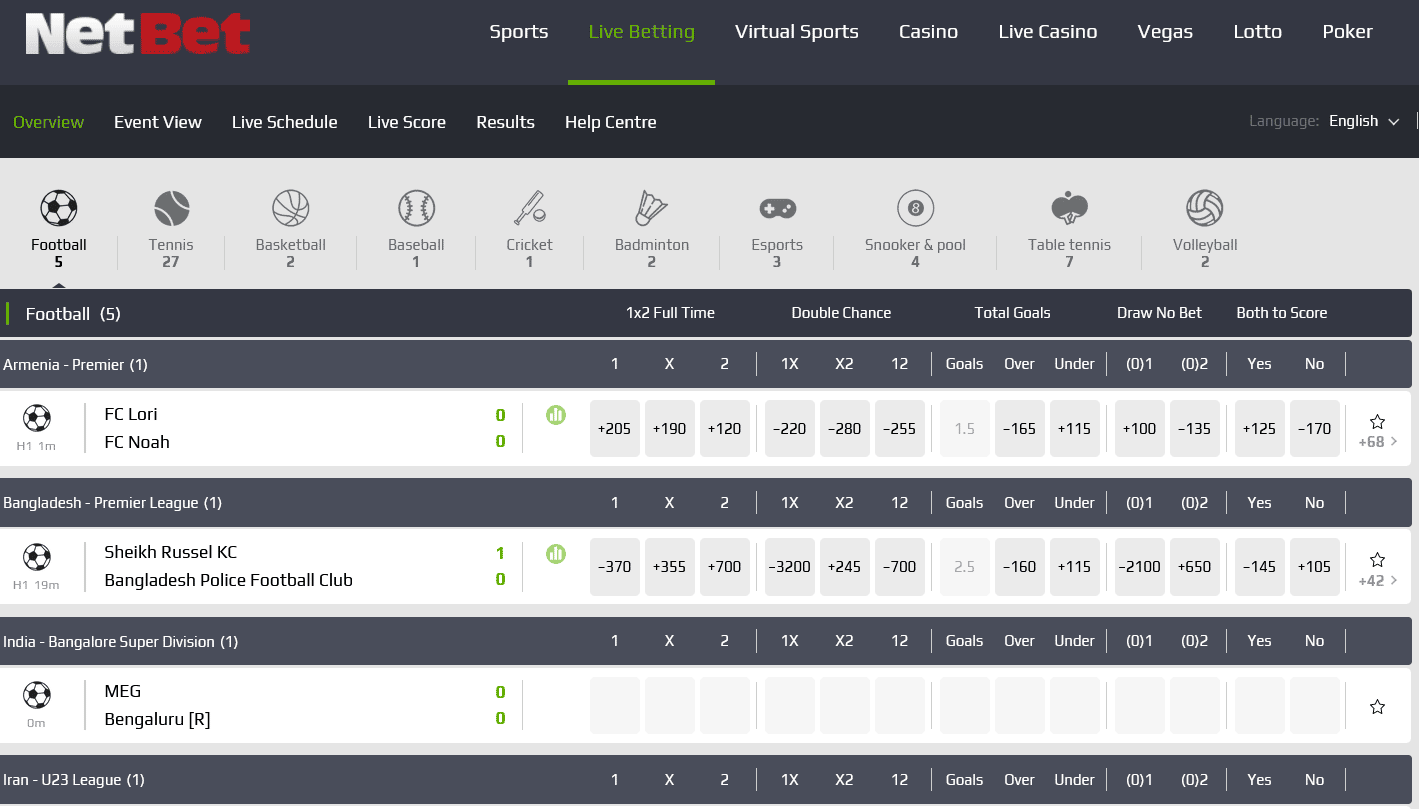
Task: Select 12 double chance at -255
Action: 900,428
